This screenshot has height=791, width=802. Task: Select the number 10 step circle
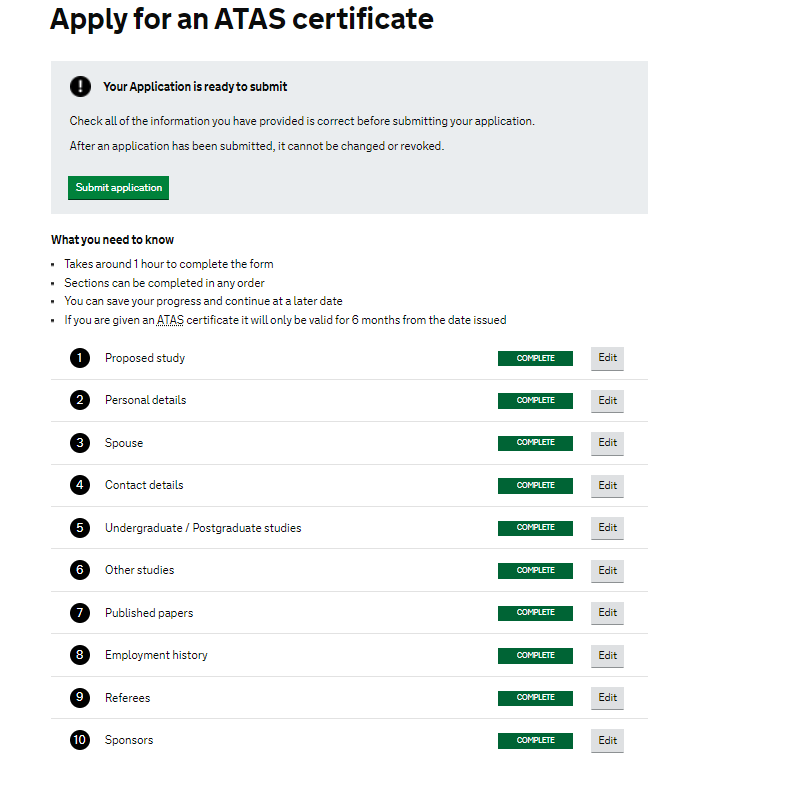coord(80,740)
